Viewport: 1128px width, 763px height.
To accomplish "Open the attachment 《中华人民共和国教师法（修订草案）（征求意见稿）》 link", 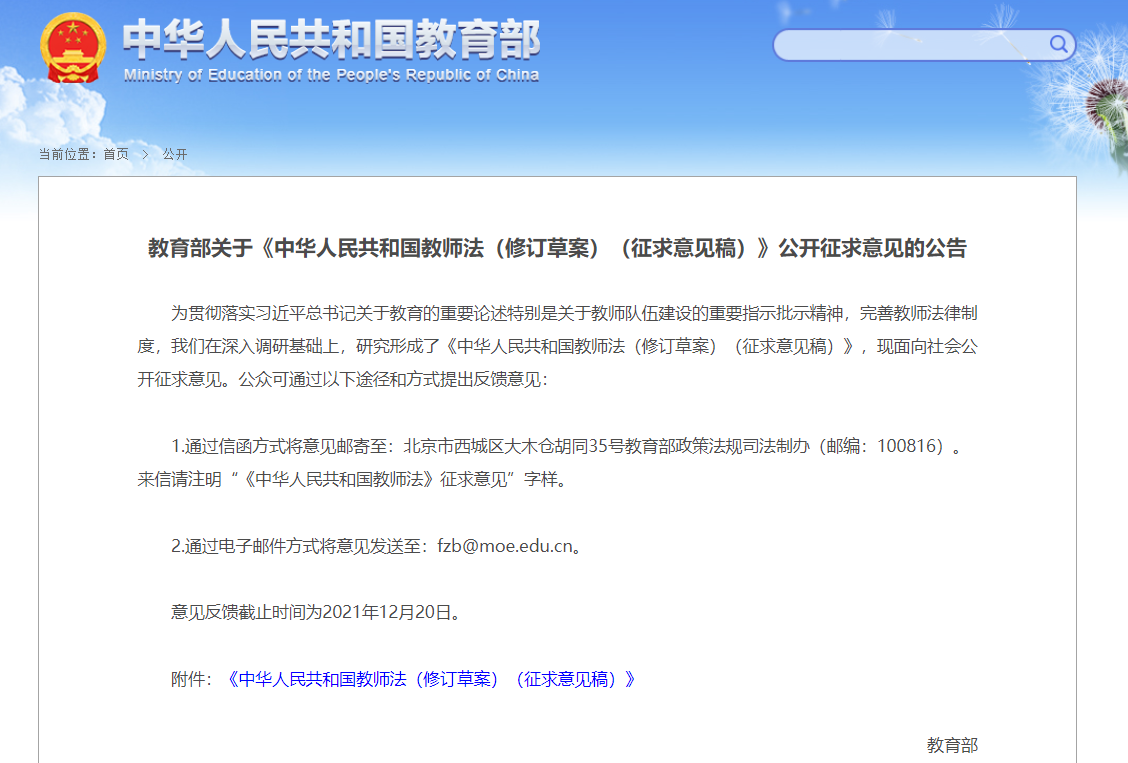I will [430, 679].
